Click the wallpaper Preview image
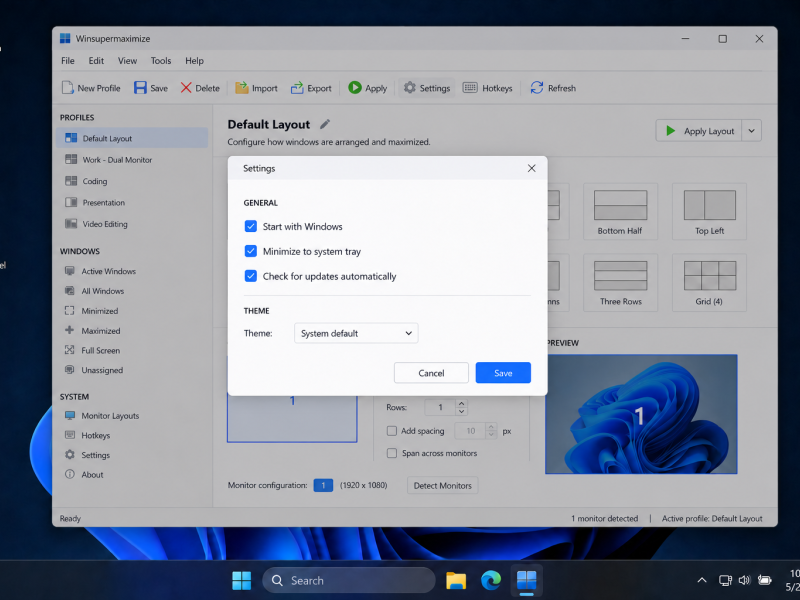This screenshot has width=800, height=600. (641, 414)
